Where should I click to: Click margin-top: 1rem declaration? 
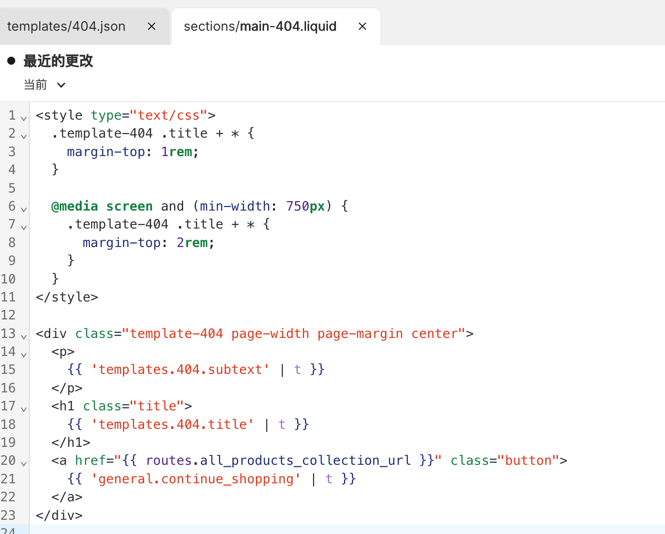(x=133, y=151)
